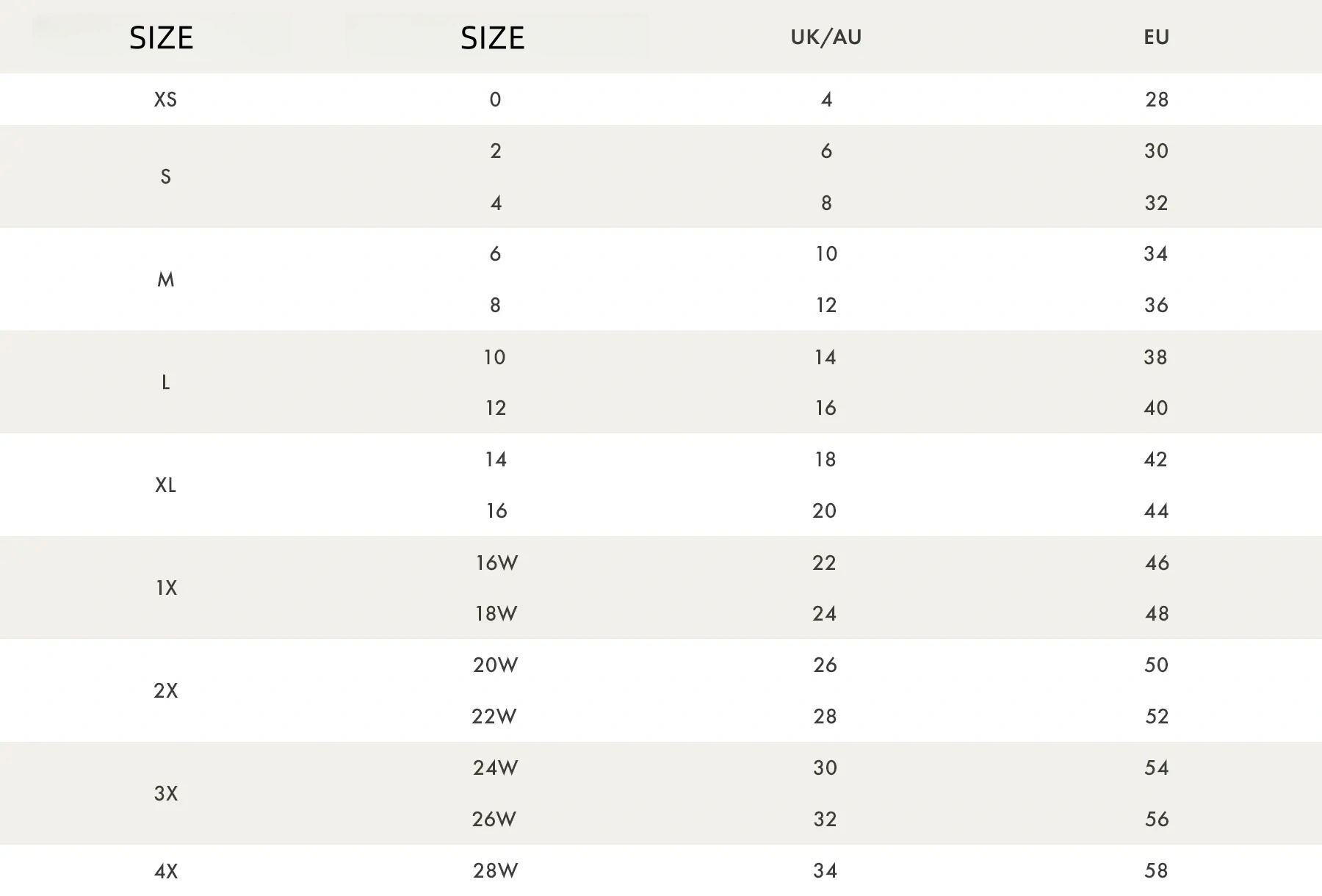Select the 3X size label
This screenshot has width=1322, height=896.
click(x=166, y=794)
